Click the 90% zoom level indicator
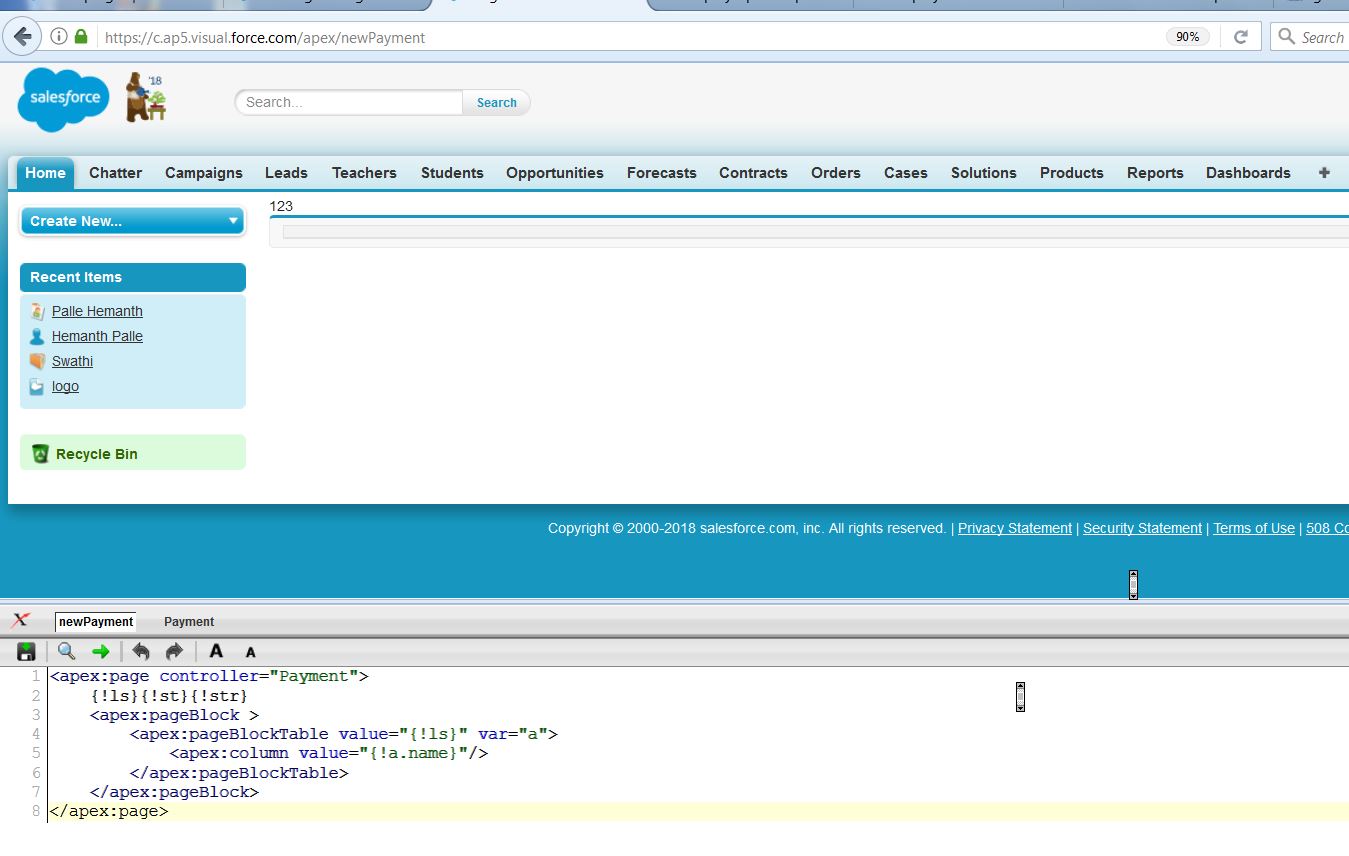1349x856 pixels. 1187,37
